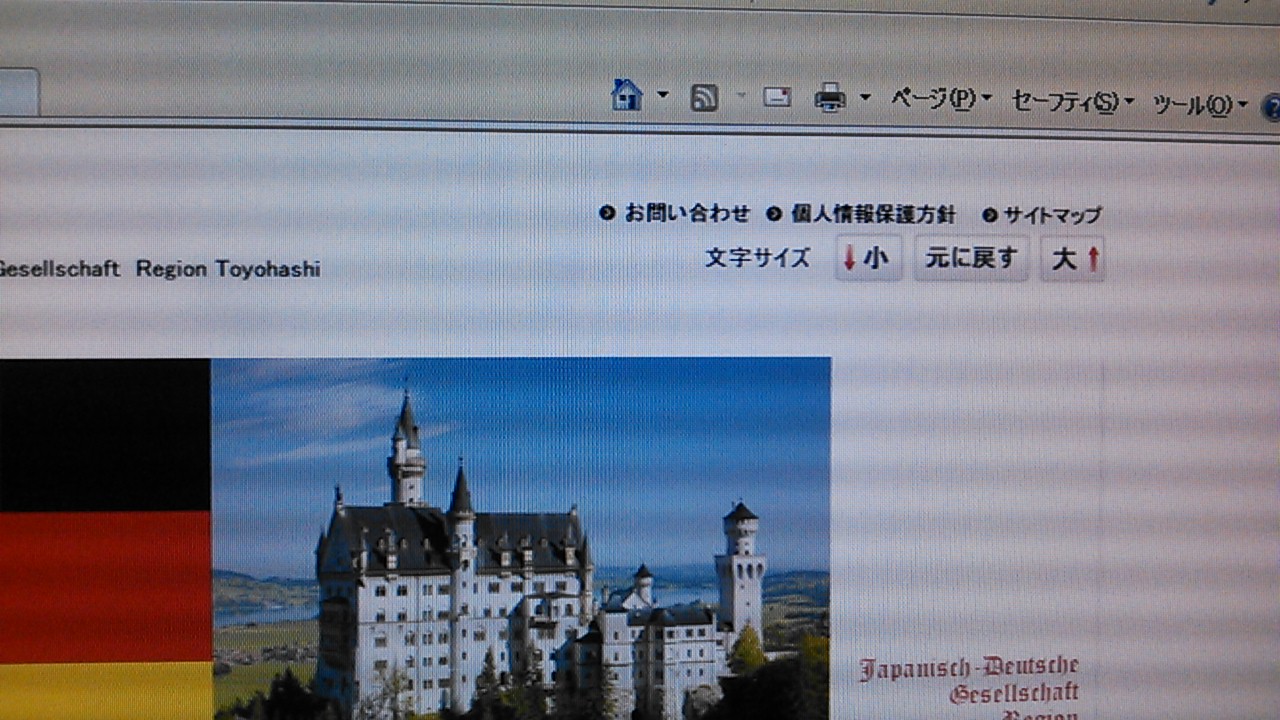Print the page with the printer icon
This screenshot has height=720, width=1280.
pyautogui.click(x=830, y=97)
